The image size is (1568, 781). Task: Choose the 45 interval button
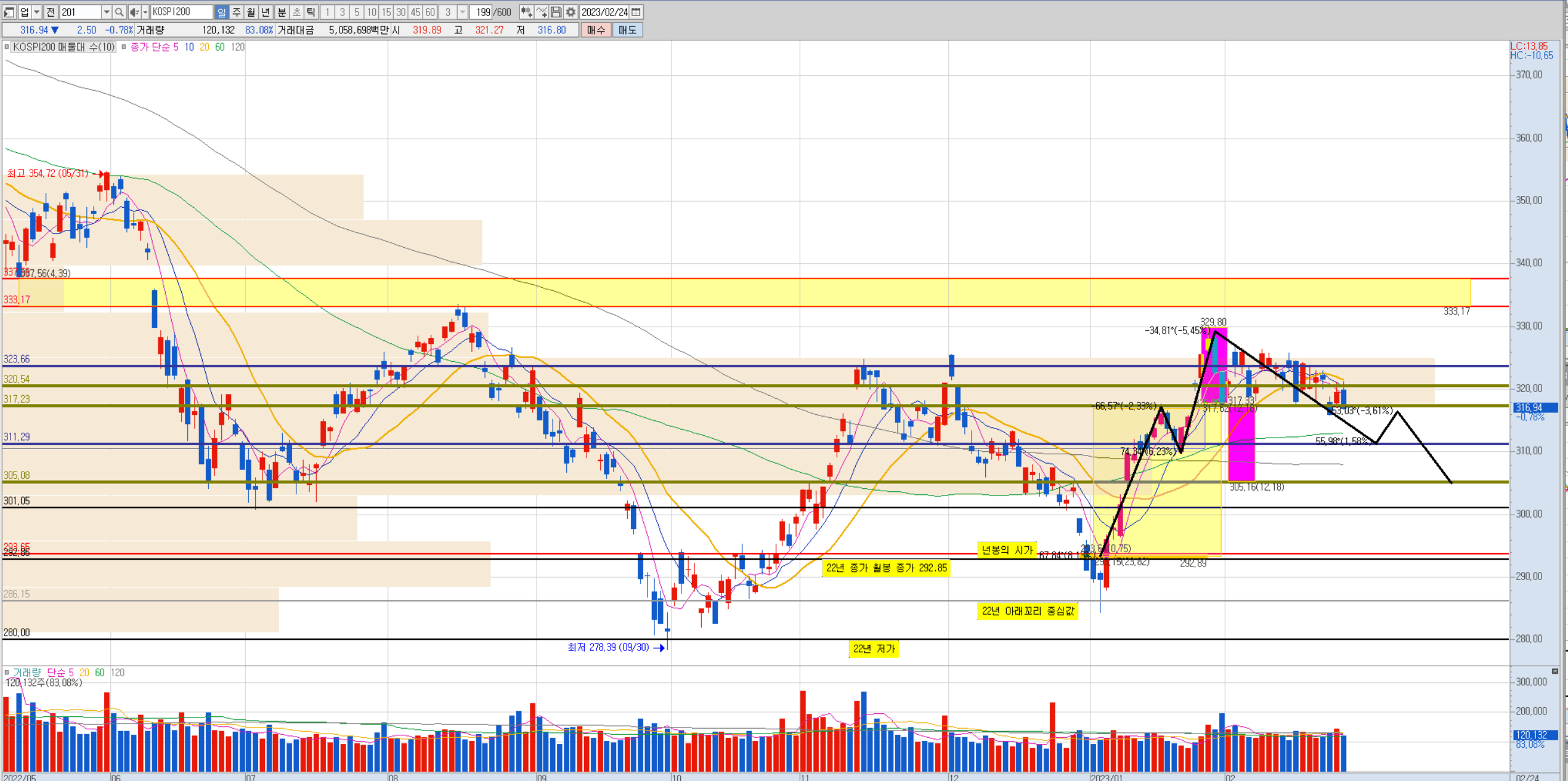(416, 12)
